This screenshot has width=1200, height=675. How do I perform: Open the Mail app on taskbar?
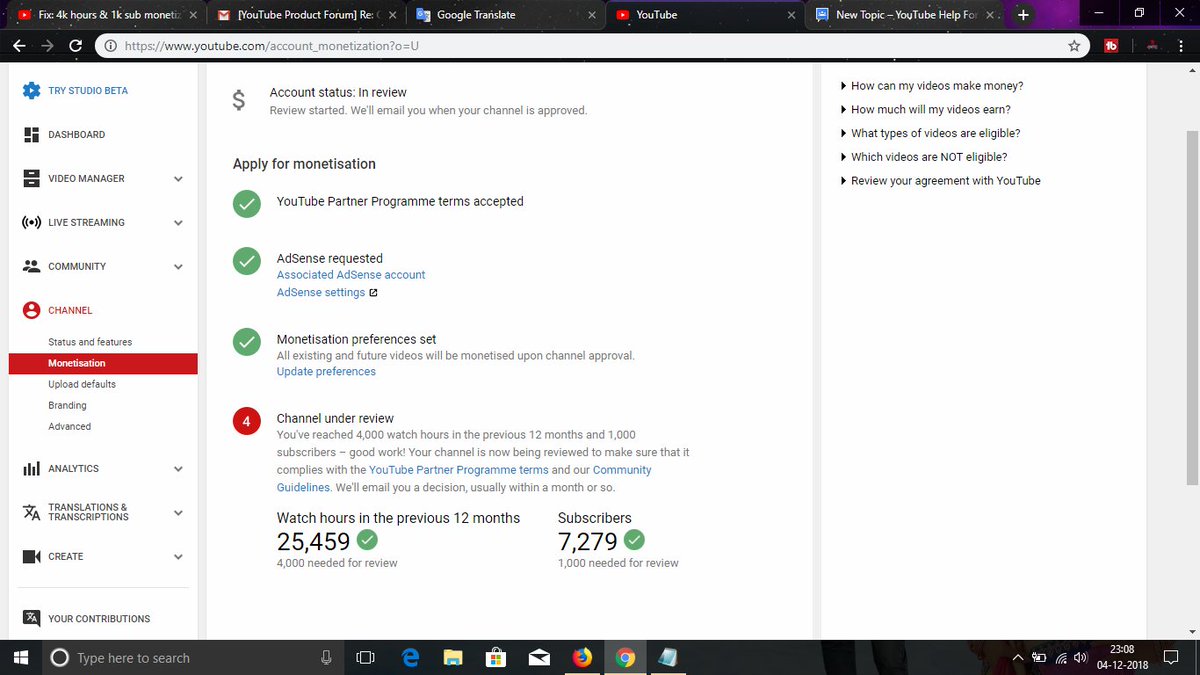539,657
